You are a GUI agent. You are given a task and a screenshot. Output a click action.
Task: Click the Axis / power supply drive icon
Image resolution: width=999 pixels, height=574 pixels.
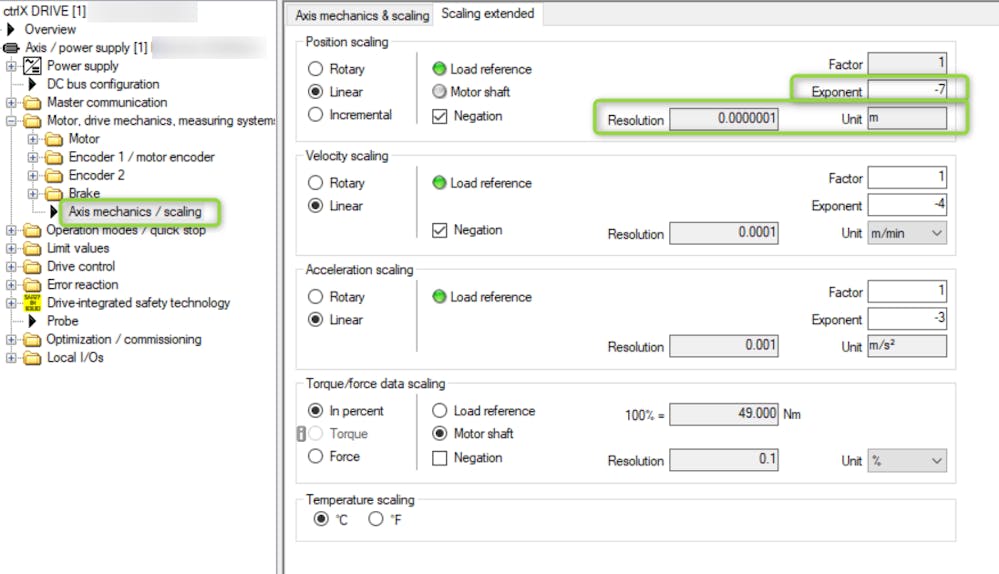(12, 48)
